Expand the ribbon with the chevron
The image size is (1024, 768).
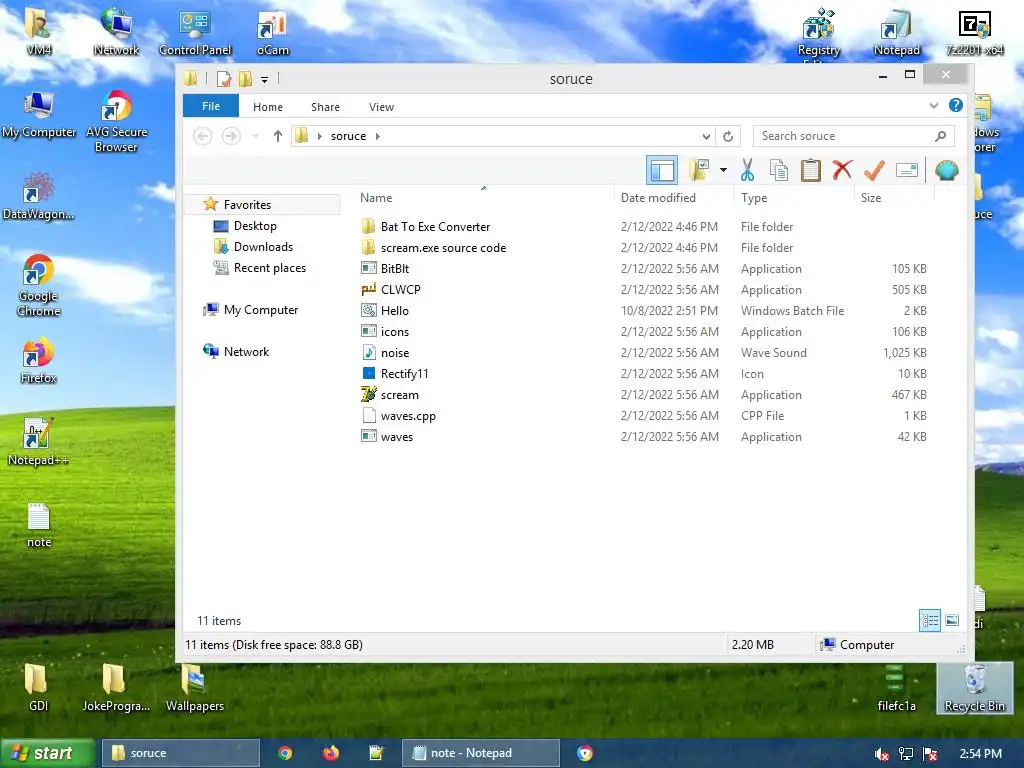[934, 105]
